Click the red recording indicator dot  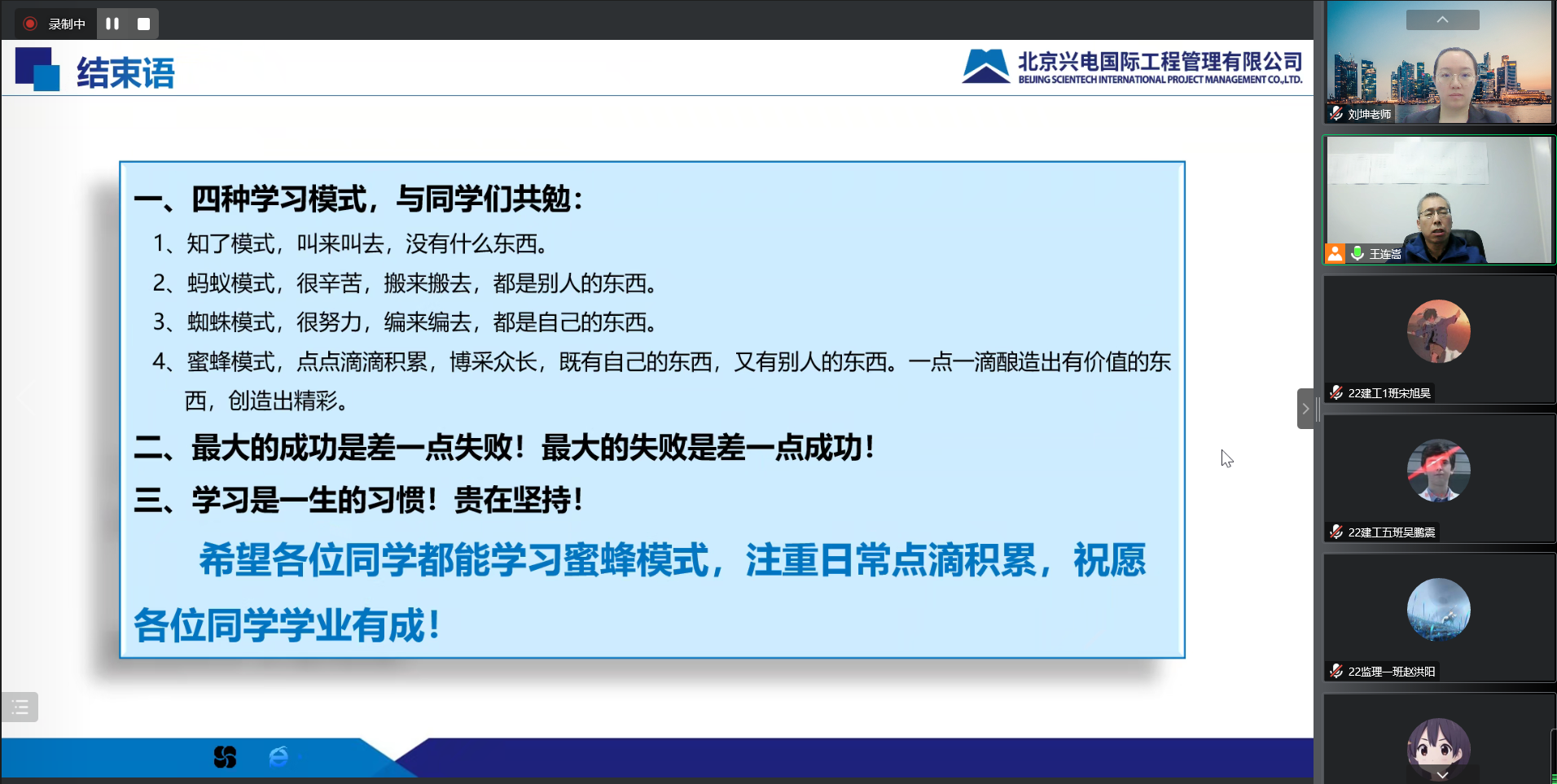[x=30, y=24]
